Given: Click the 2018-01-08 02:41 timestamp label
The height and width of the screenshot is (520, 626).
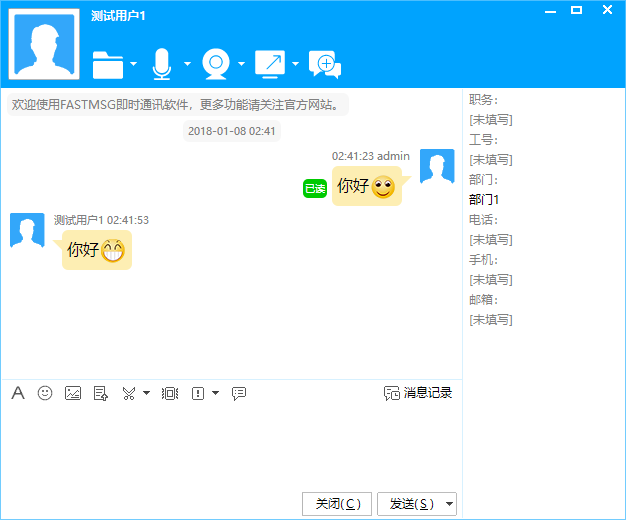Looking at the screenshot, I should pyautogui.click(x=232, y=131).
